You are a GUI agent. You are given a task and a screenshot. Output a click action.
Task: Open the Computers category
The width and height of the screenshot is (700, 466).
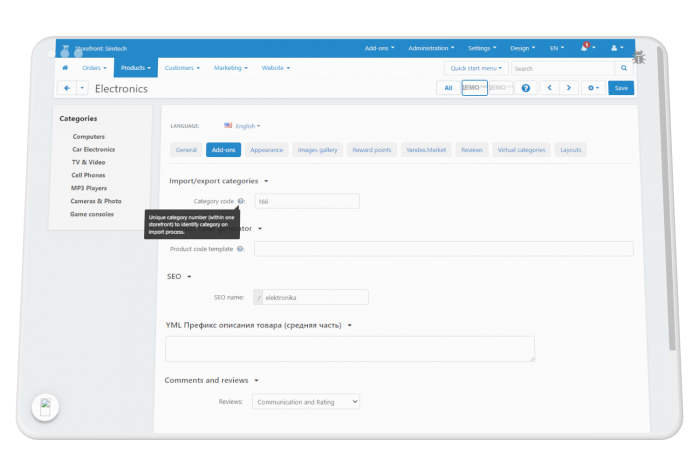[88, 137]
